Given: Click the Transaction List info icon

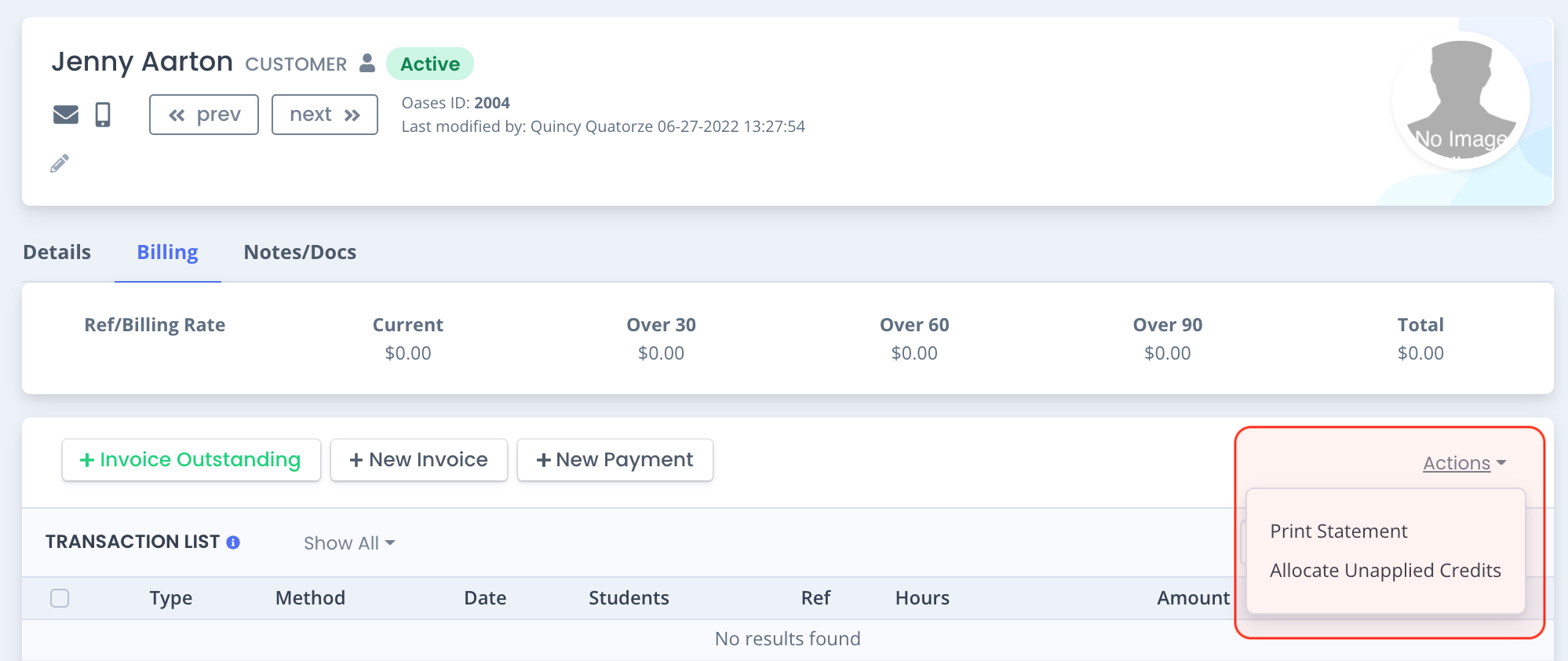Looking at the screenshot, I should click(x=233, y=542).
